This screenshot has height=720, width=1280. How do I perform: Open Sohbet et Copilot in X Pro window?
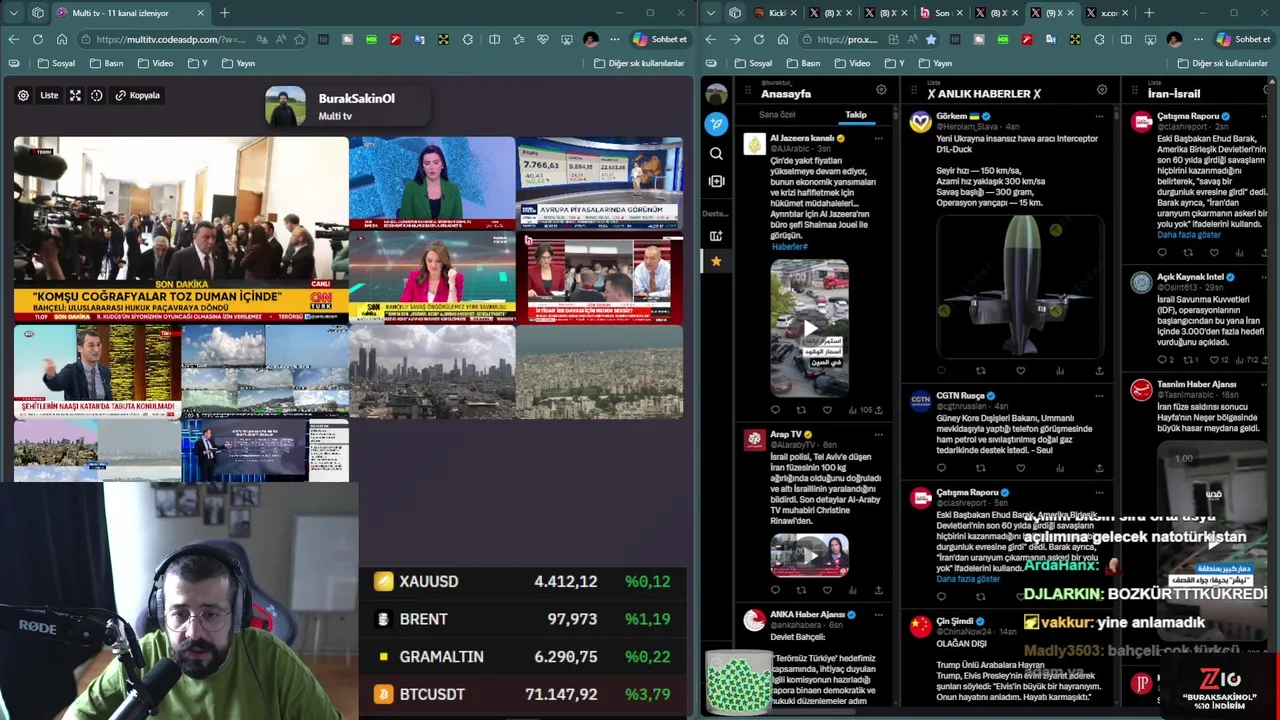click(x=1244, y=39)
